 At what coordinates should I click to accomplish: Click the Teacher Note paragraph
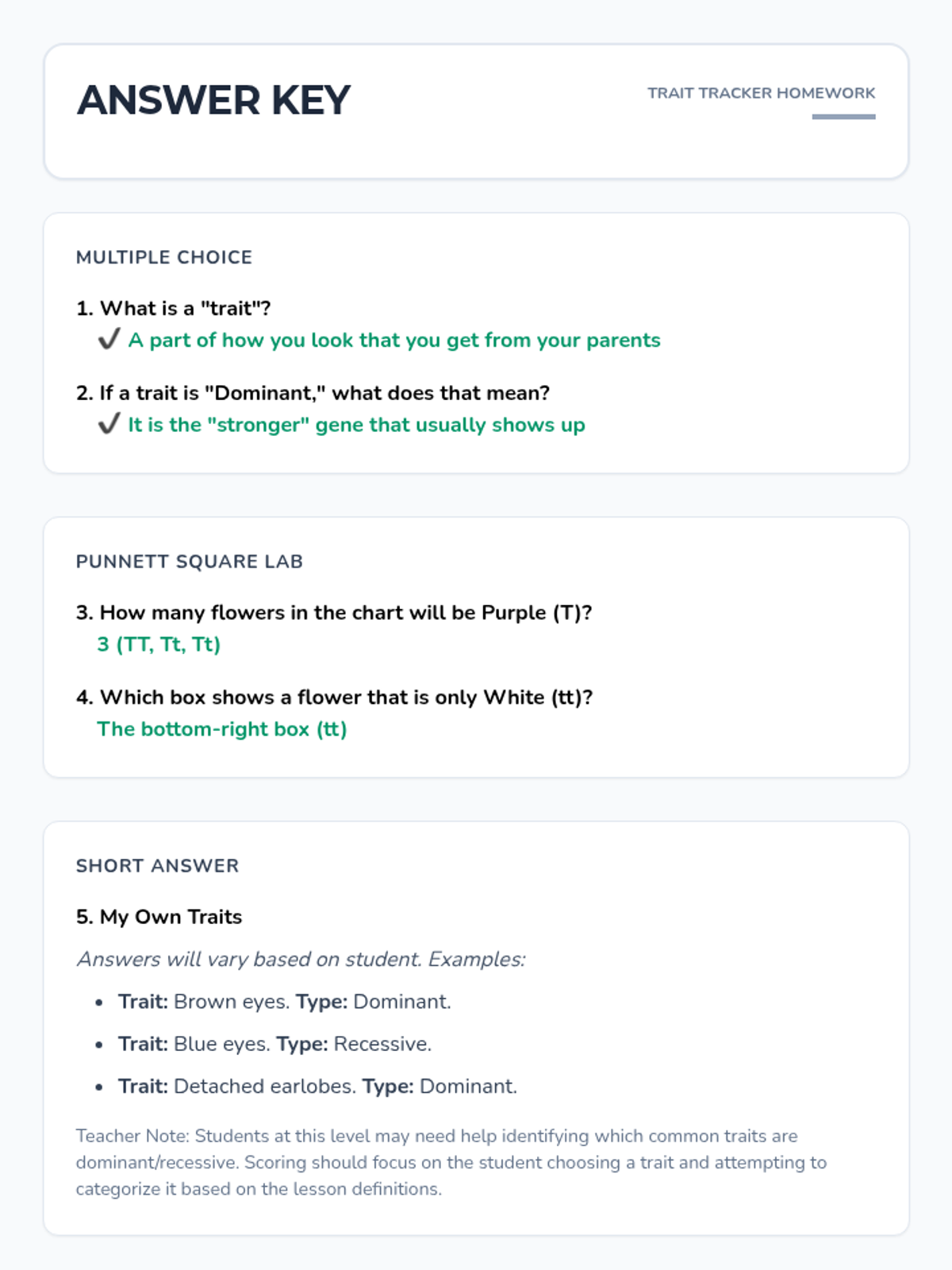click(451, 1162)
